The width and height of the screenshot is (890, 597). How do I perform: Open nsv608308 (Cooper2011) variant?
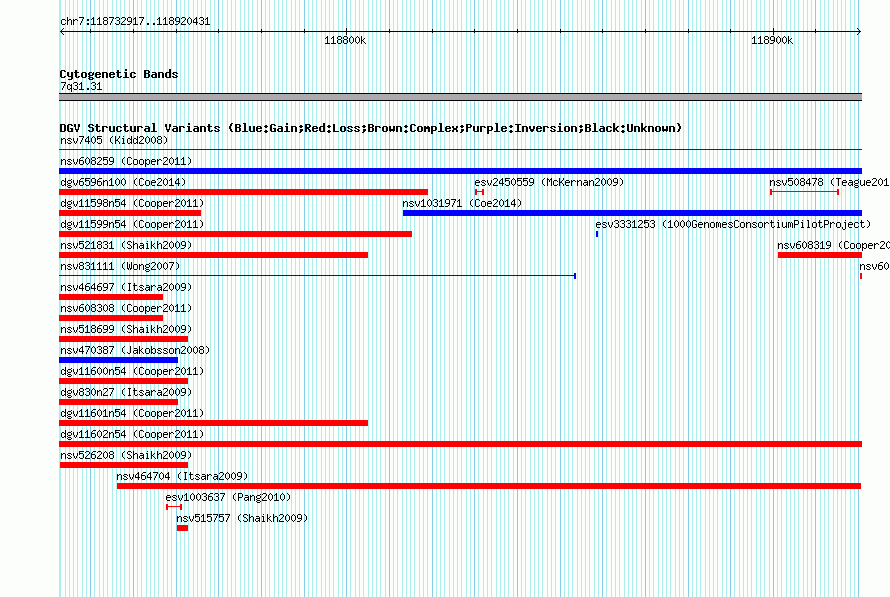click(126, 308)
